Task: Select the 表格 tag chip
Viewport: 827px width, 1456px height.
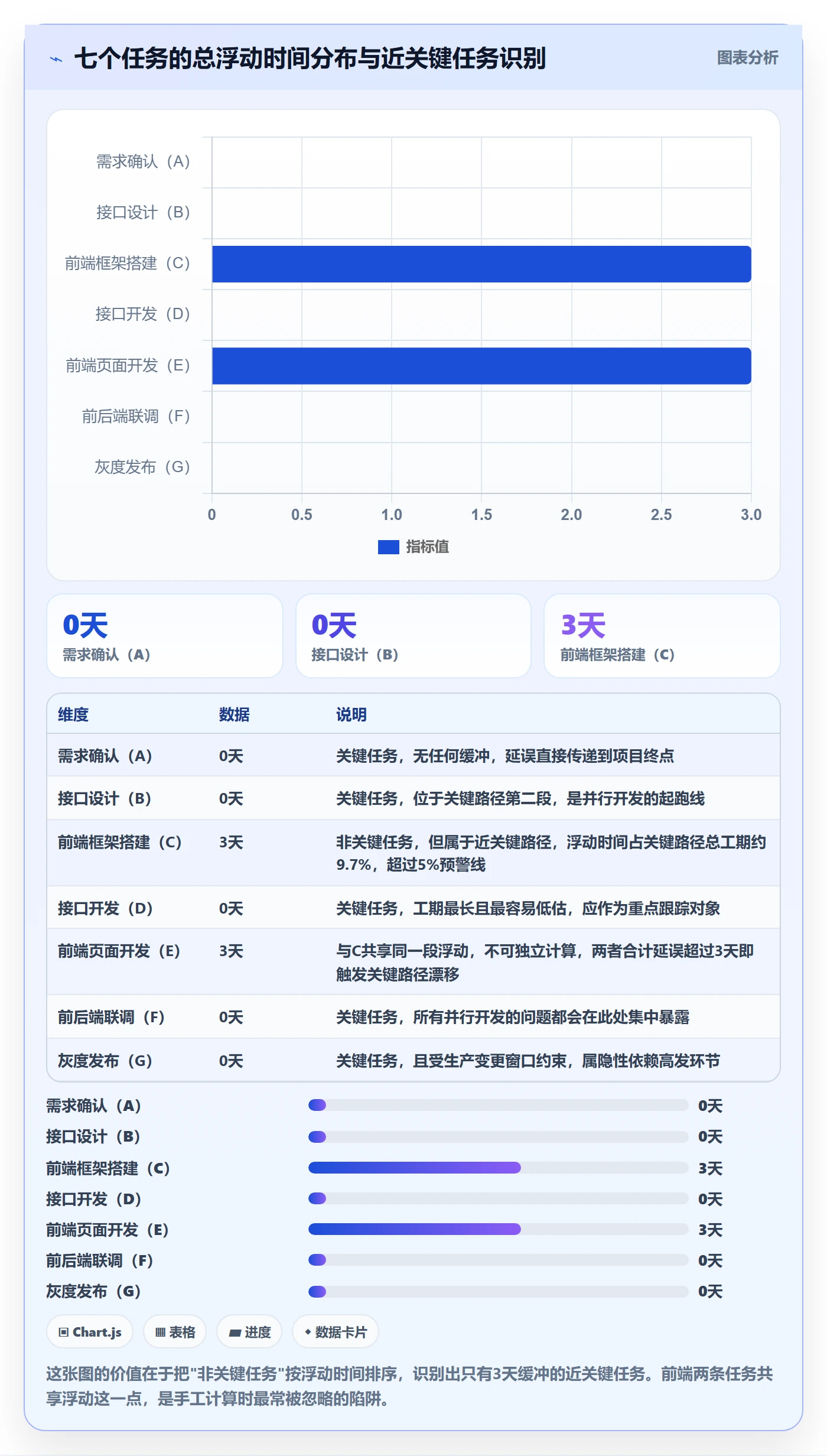Action: click(175, 1332)
